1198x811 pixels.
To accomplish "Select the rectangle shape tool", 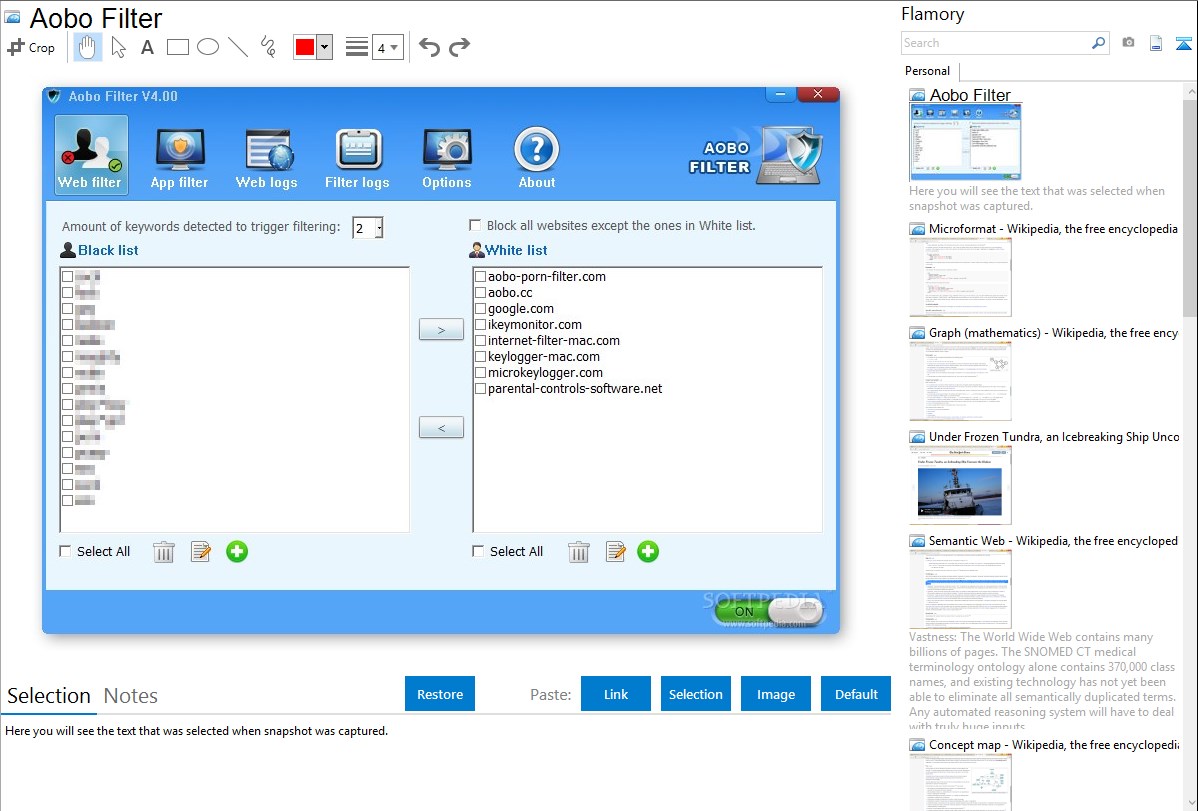I will click(x=177, y=47).
